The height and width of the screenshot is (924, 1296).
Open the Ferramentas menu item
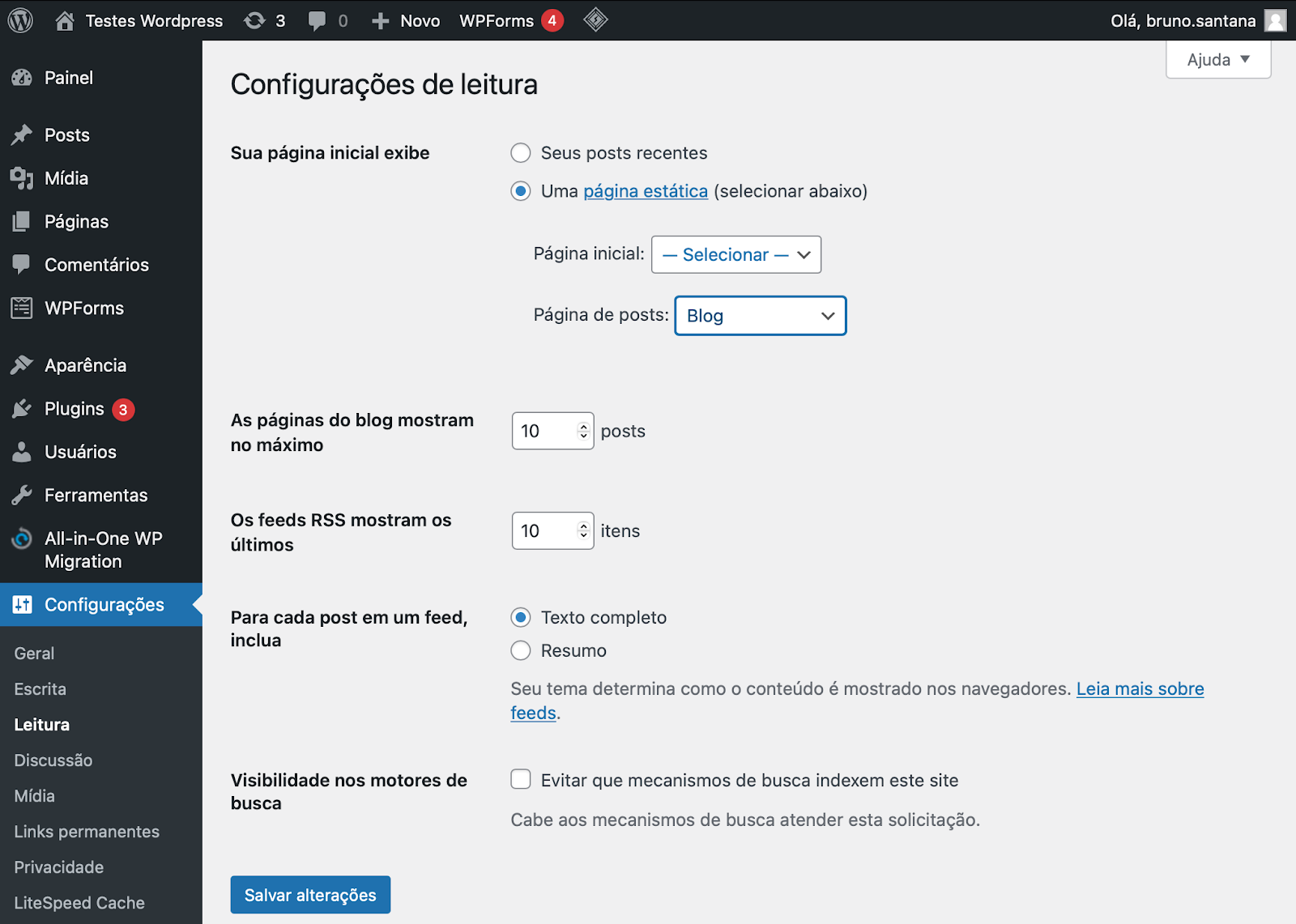tap(96, 495)
